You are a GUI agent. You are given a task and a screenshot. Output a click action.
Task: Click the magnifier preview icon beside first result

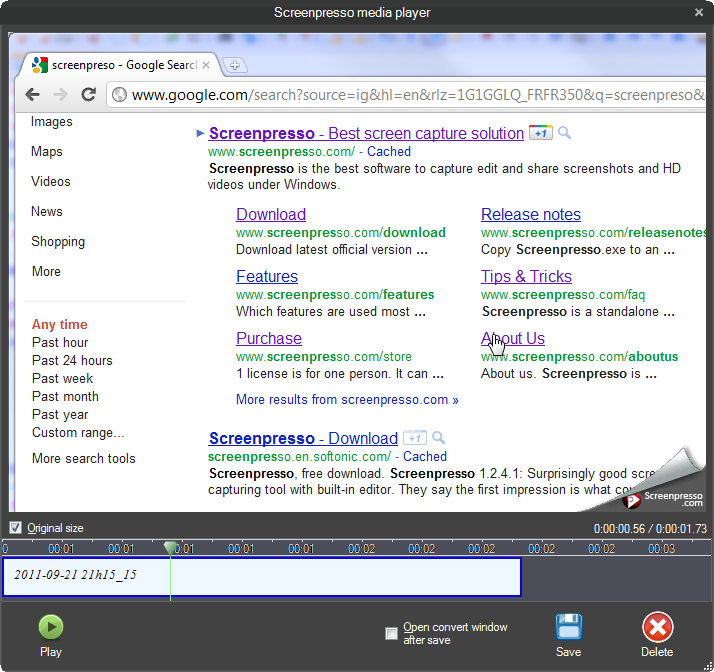565,133
